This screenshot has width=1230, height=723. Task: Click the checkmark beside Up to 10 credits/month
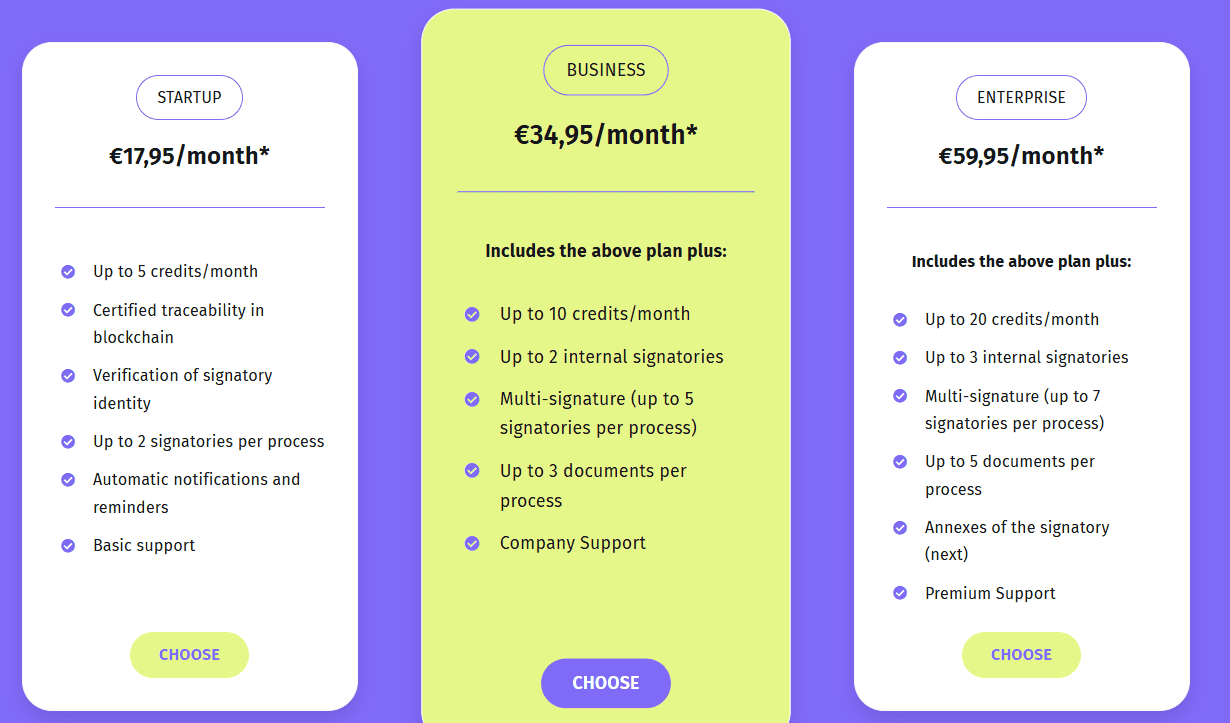pyautogui.click(x=471, y=313)
